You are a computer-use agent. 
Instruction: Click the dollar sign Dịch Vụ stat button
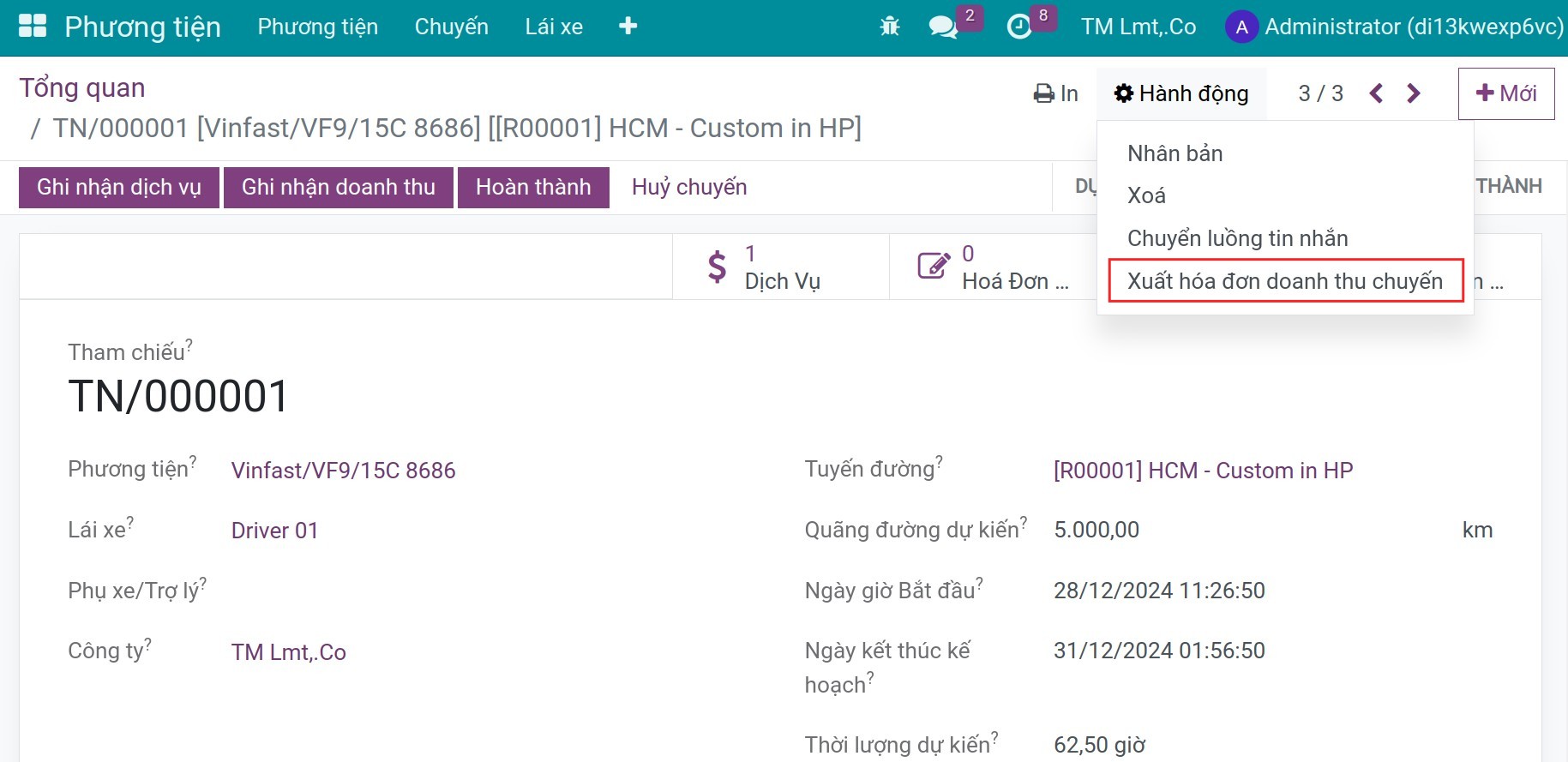point(780,267)
